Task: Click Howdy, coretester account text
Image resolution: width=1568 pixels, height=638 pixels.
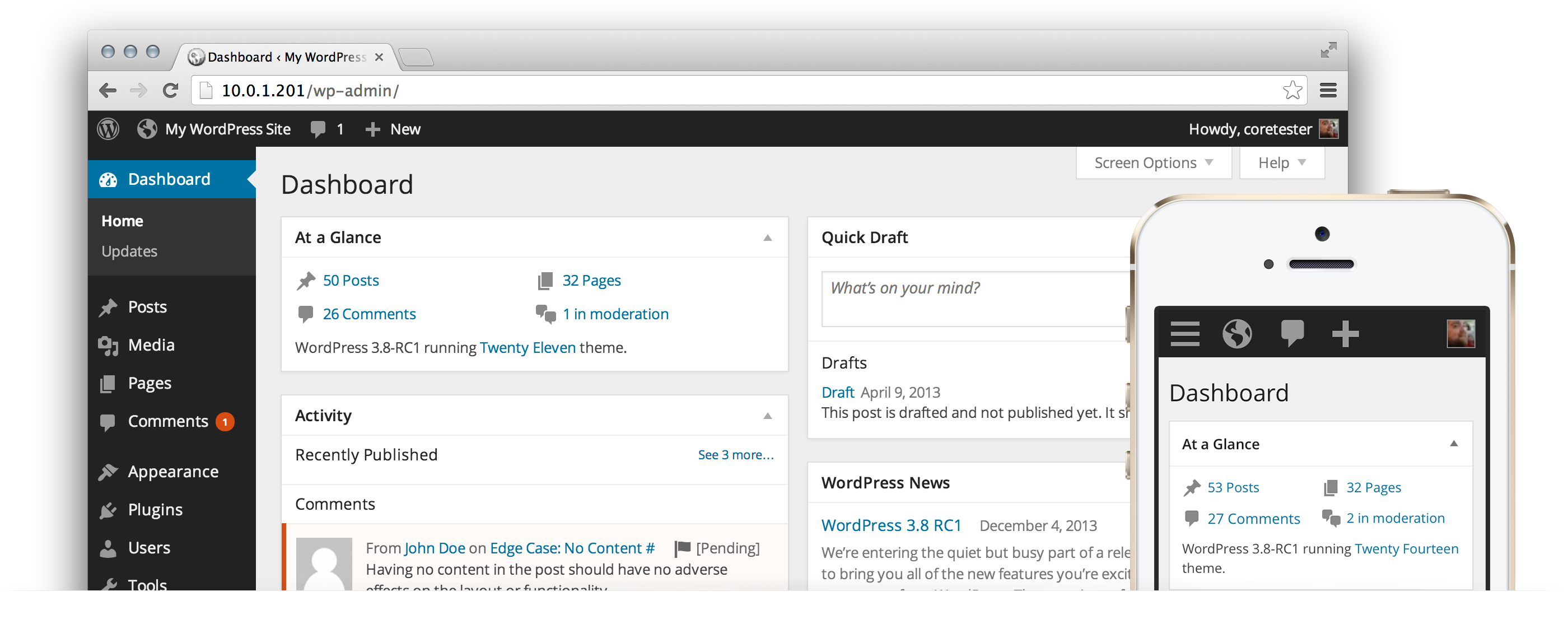Action: (x=1250, y=129)
